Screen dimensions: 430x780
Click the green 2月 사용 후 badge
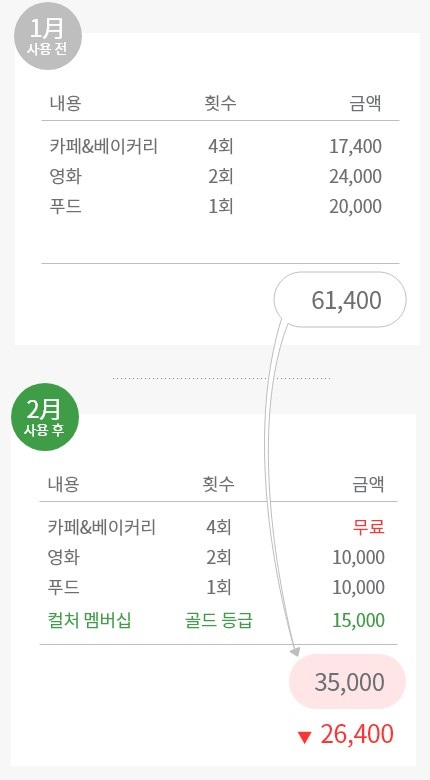click(45, 417)
